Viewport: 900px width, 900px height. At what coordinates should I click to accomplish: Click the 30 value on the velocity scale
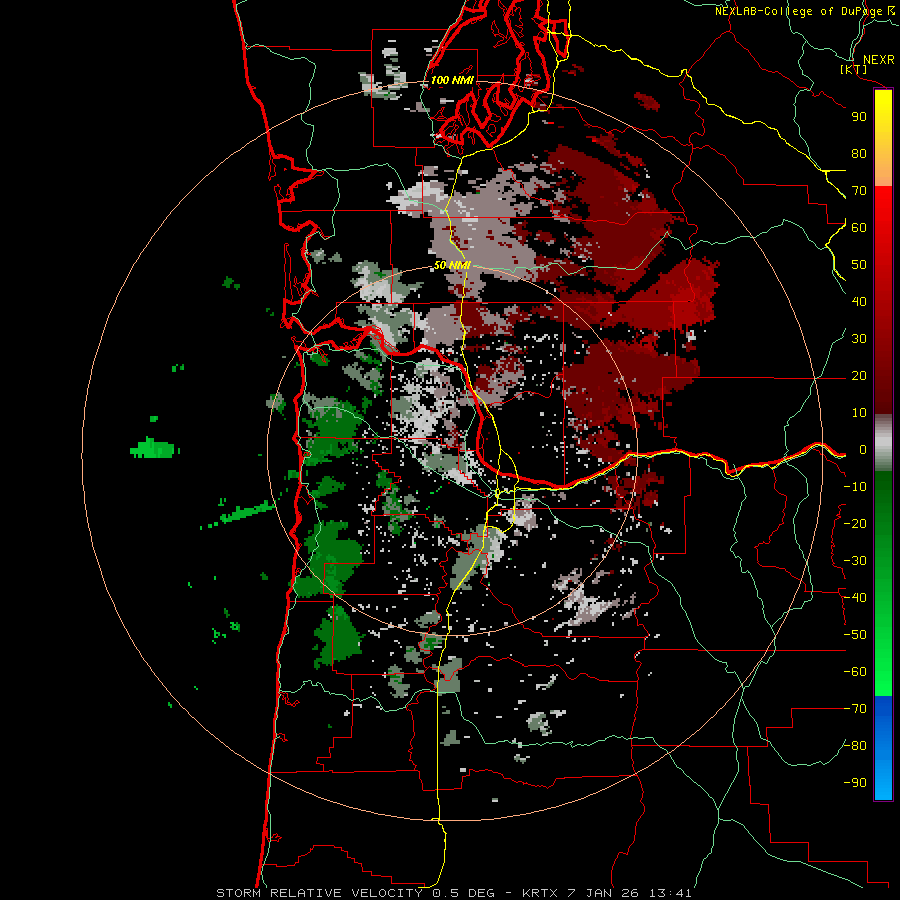pyautogui.click(x=859, y=339)
